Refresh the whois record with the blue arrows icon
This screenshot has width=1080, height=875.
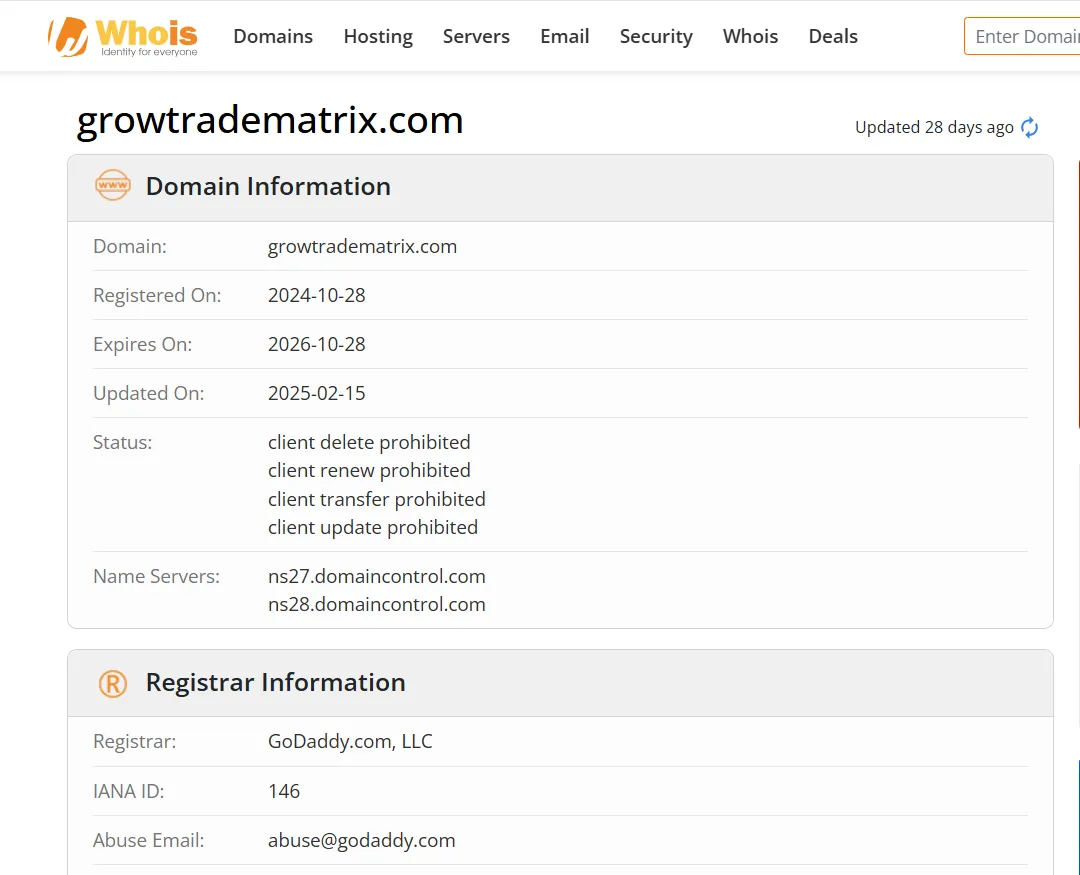1029,127
